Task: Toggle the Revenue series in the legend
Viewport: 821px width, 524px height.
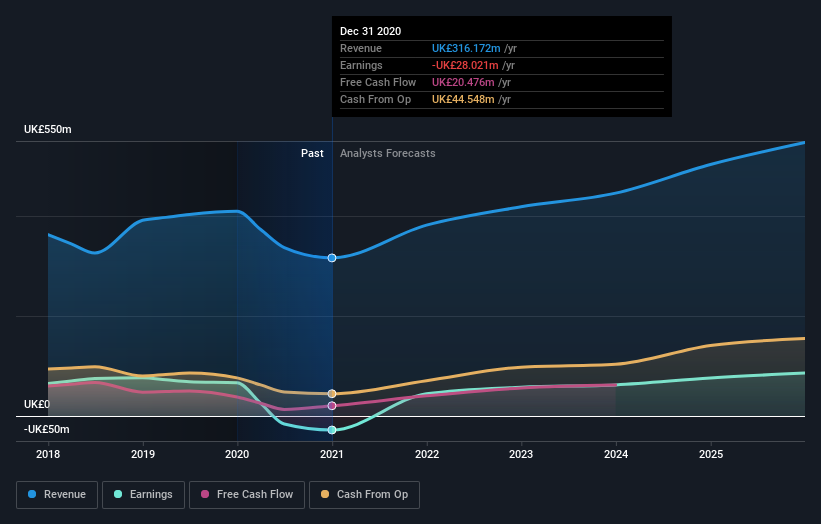Action: (57, 495)
